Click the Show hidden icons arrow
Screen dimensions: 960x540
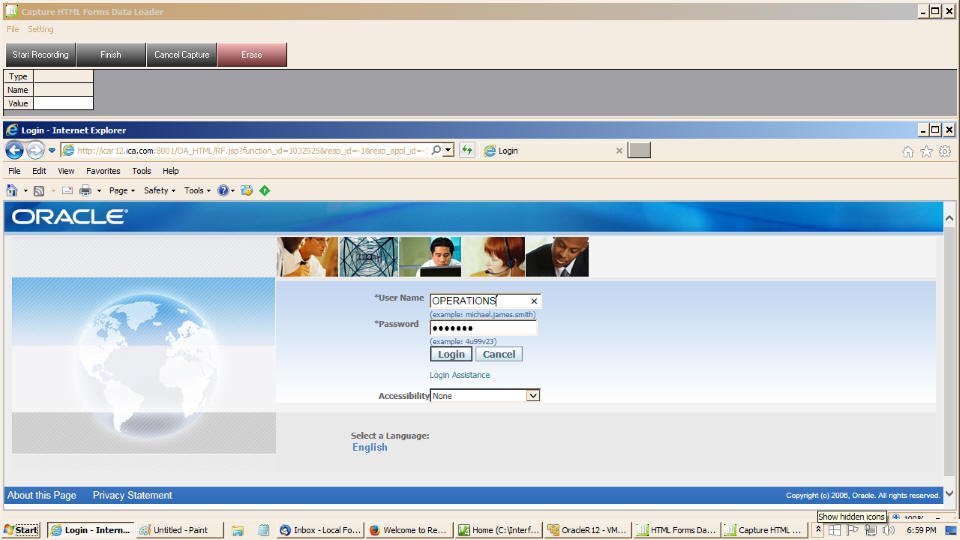[x=818, y=530]
